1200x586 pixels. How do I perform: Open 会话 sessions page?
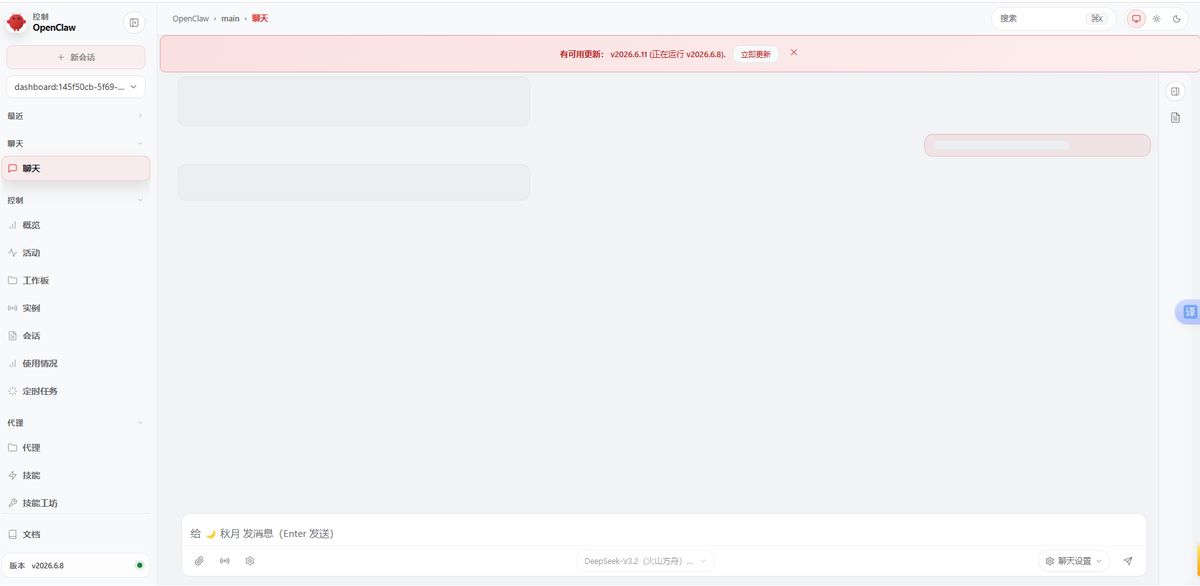(x=76, y=336)
